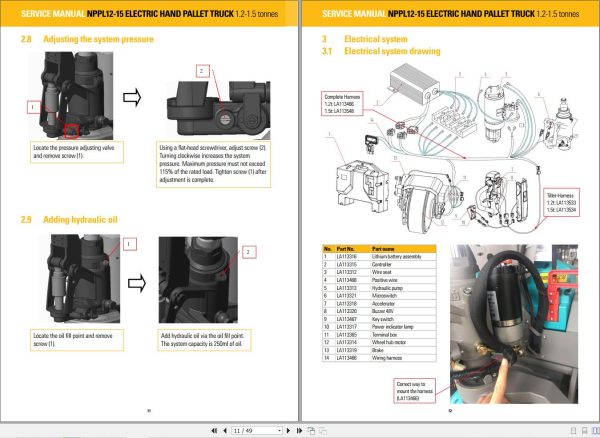Image resolution: width=600 pixels, height=438 pixels.
Task: Click the 'Wire seat' part row
Action: 379,272
